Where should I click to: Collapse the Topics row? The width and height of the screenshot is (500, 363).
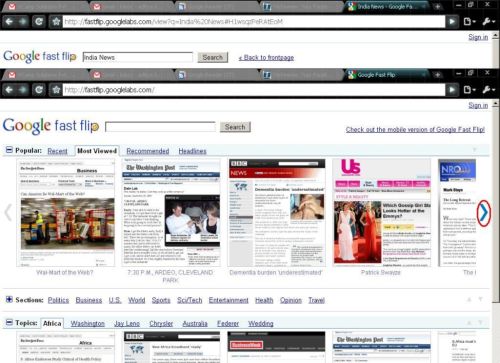(9, 322)
